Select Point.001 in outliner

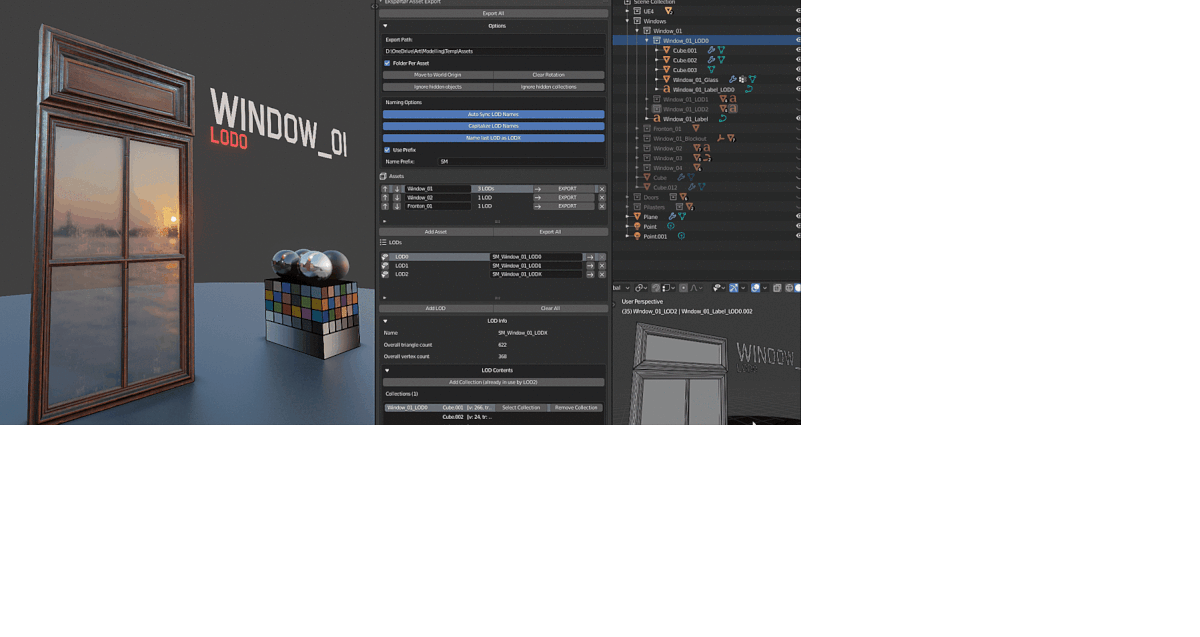[654, 236]
